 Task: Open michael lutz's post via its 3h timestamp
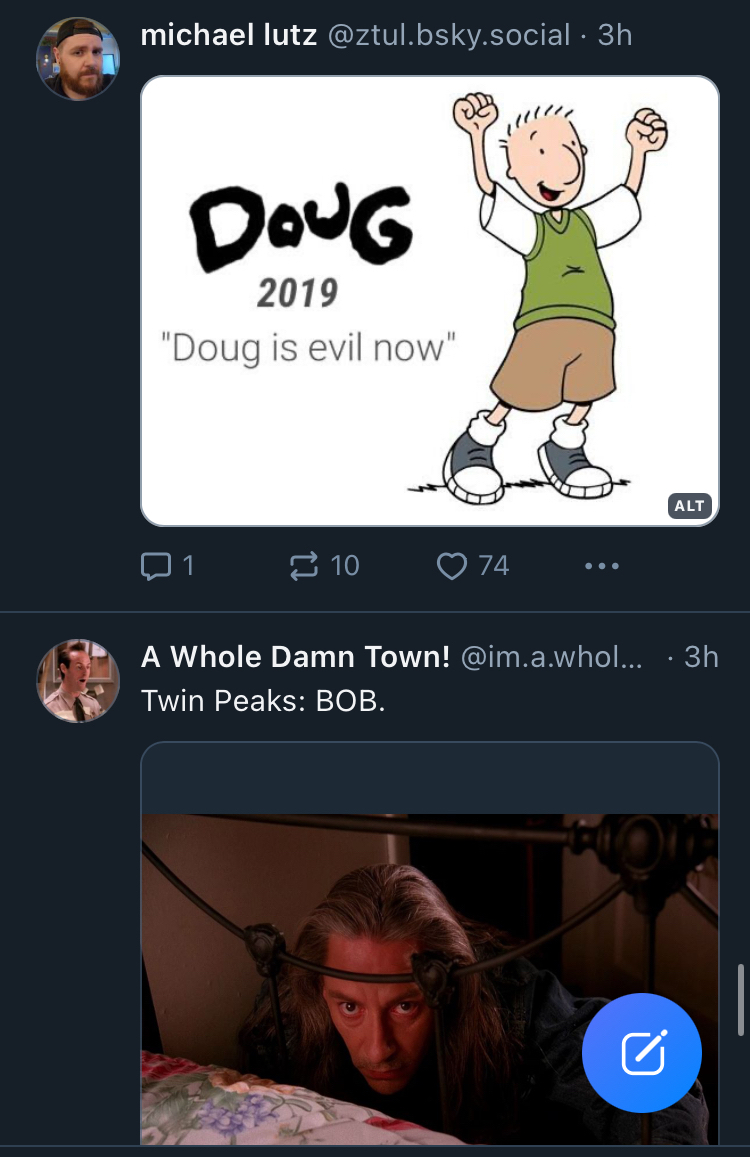point(615,36)
